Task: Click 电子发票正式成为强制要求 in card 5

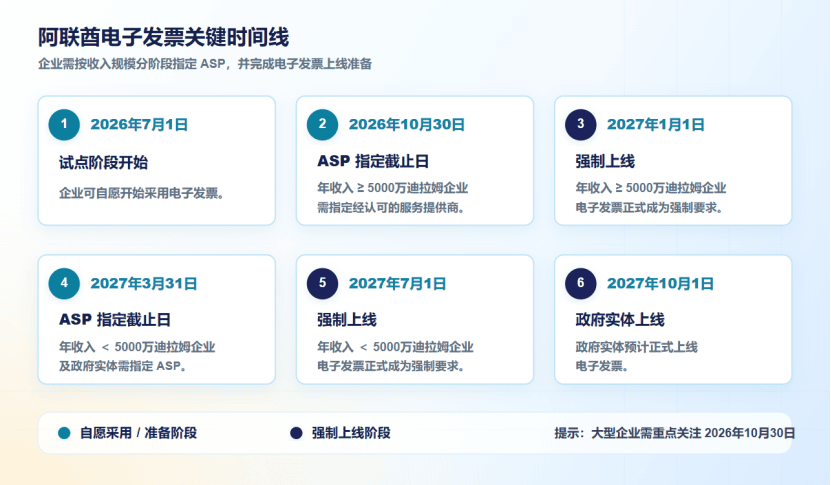Action: click(x=391, y=366)
